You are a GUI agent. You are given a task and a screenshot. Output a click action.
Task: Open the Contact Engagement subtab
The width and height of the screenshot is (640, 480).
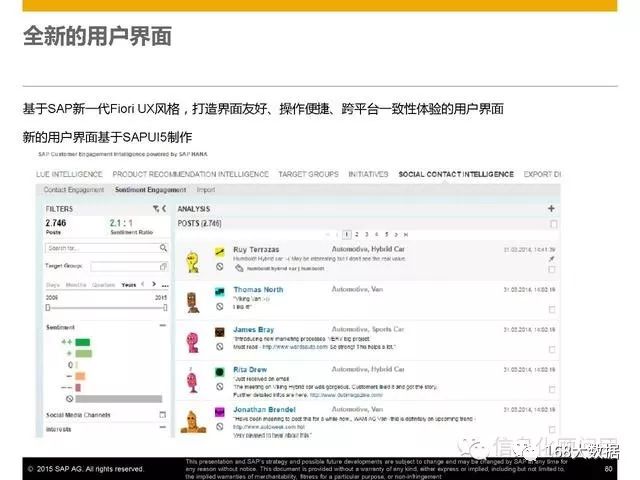pos(74,190)
